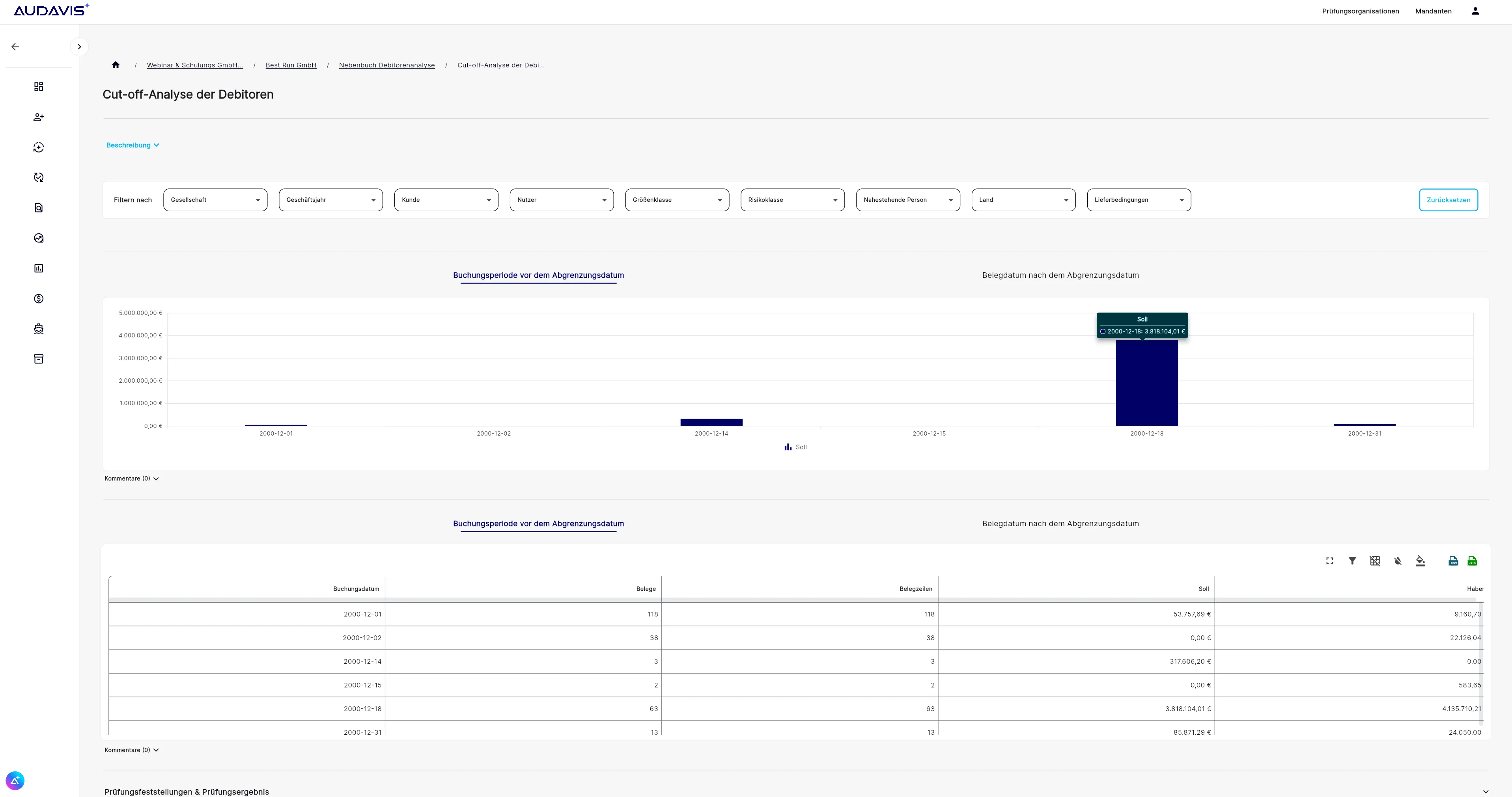The width and height of the screenshot is (1512, 797).
Task: Export the table as CSV file
Action: tap(1453, 561)
